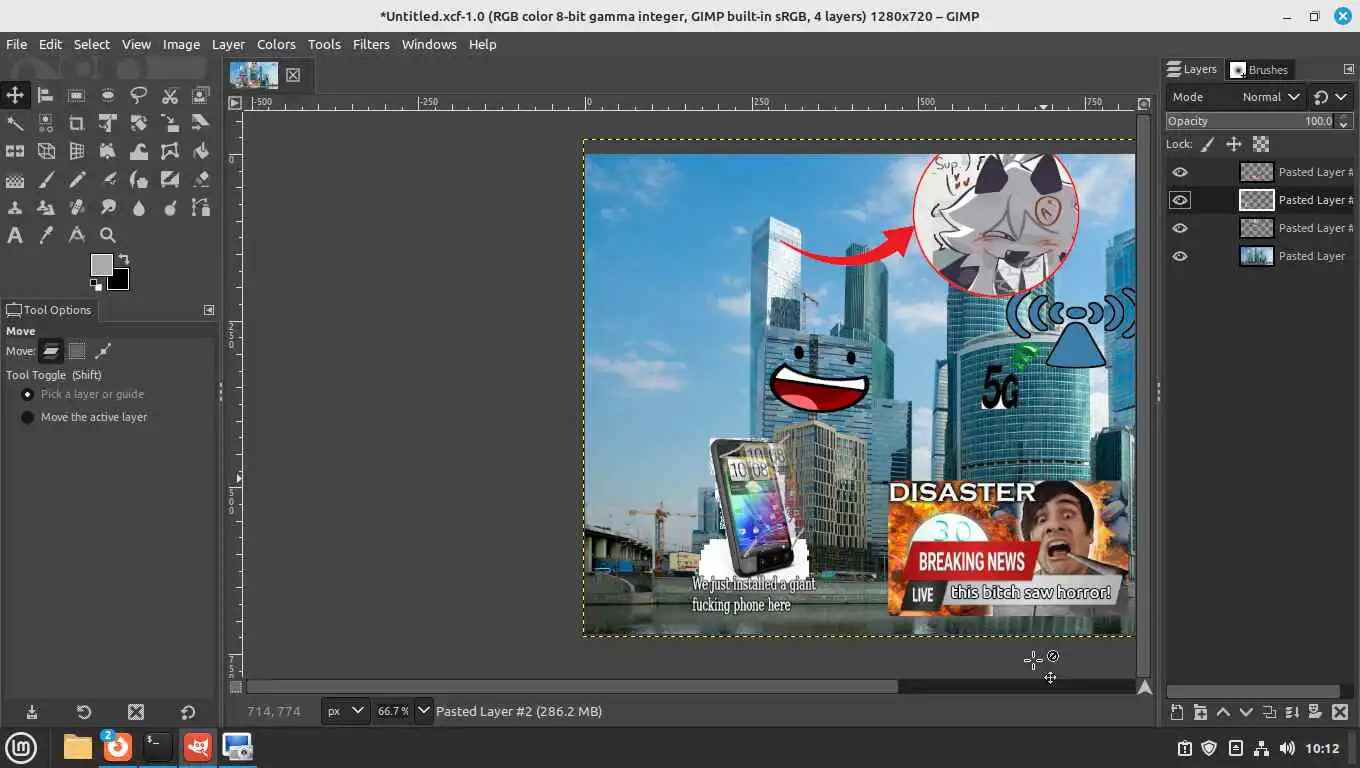
Task: Toggle the lock pixels brush icon
Action: 1208,144
